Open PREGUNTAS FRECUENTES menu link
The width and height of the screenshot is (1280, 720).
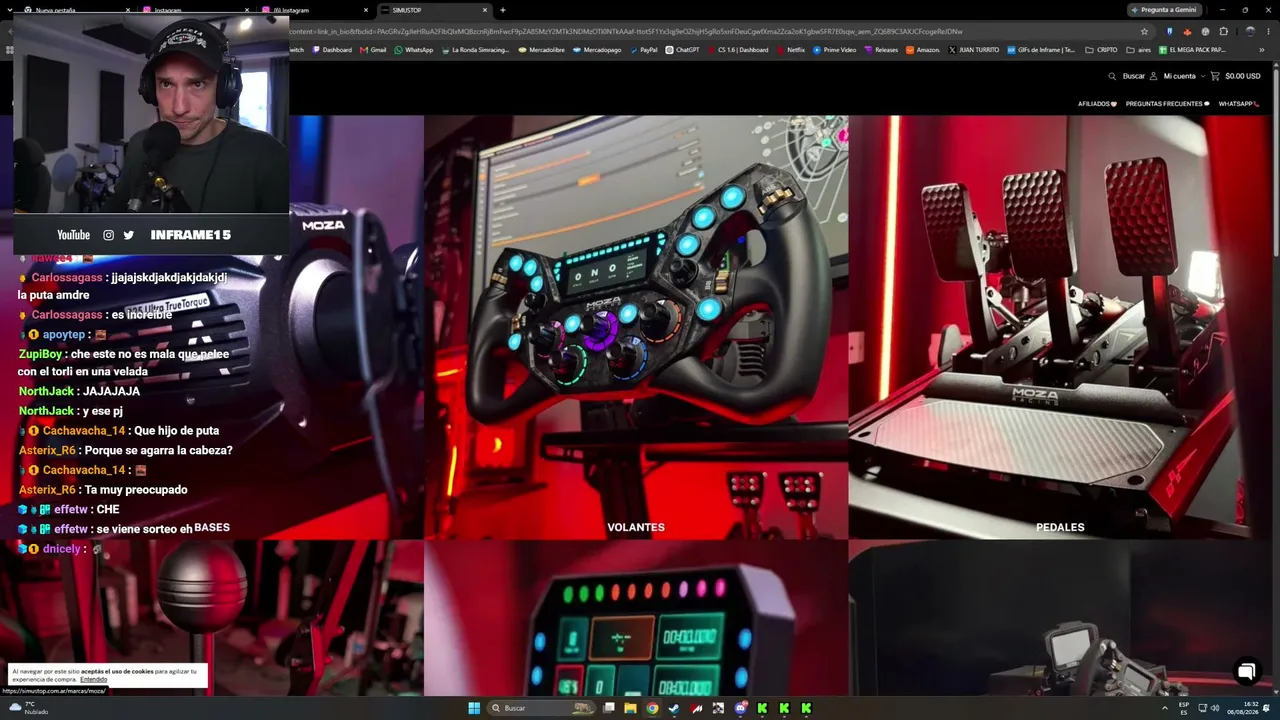pyautogui.click(x=1167, y=104)
